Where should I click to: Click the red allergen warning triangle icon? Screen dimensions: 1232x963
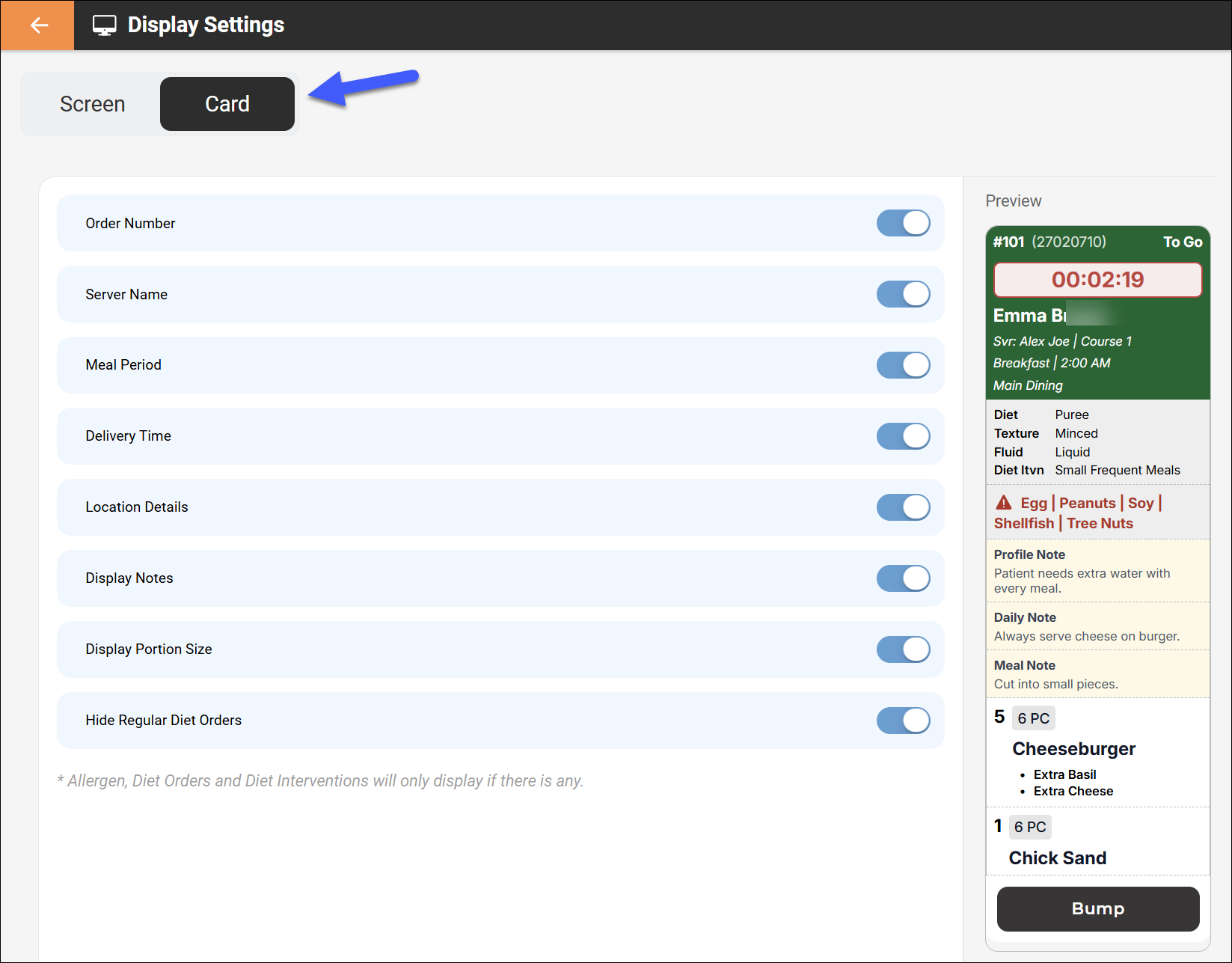pyautogui.click(x=1004, y=503)
